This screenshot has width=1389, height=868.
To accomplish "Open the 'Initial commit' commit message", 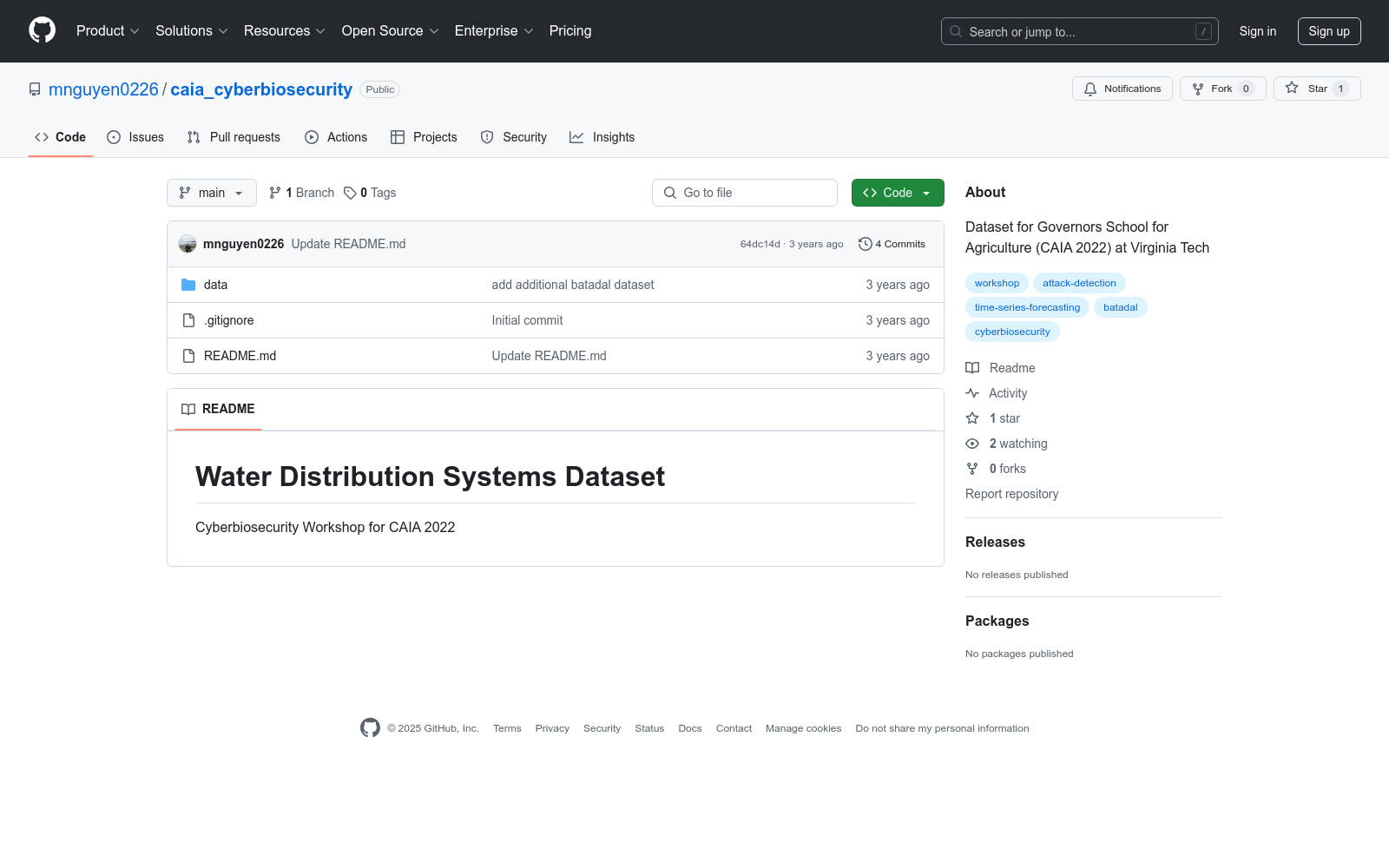I will pyautogui.click(x=527, y=320).
